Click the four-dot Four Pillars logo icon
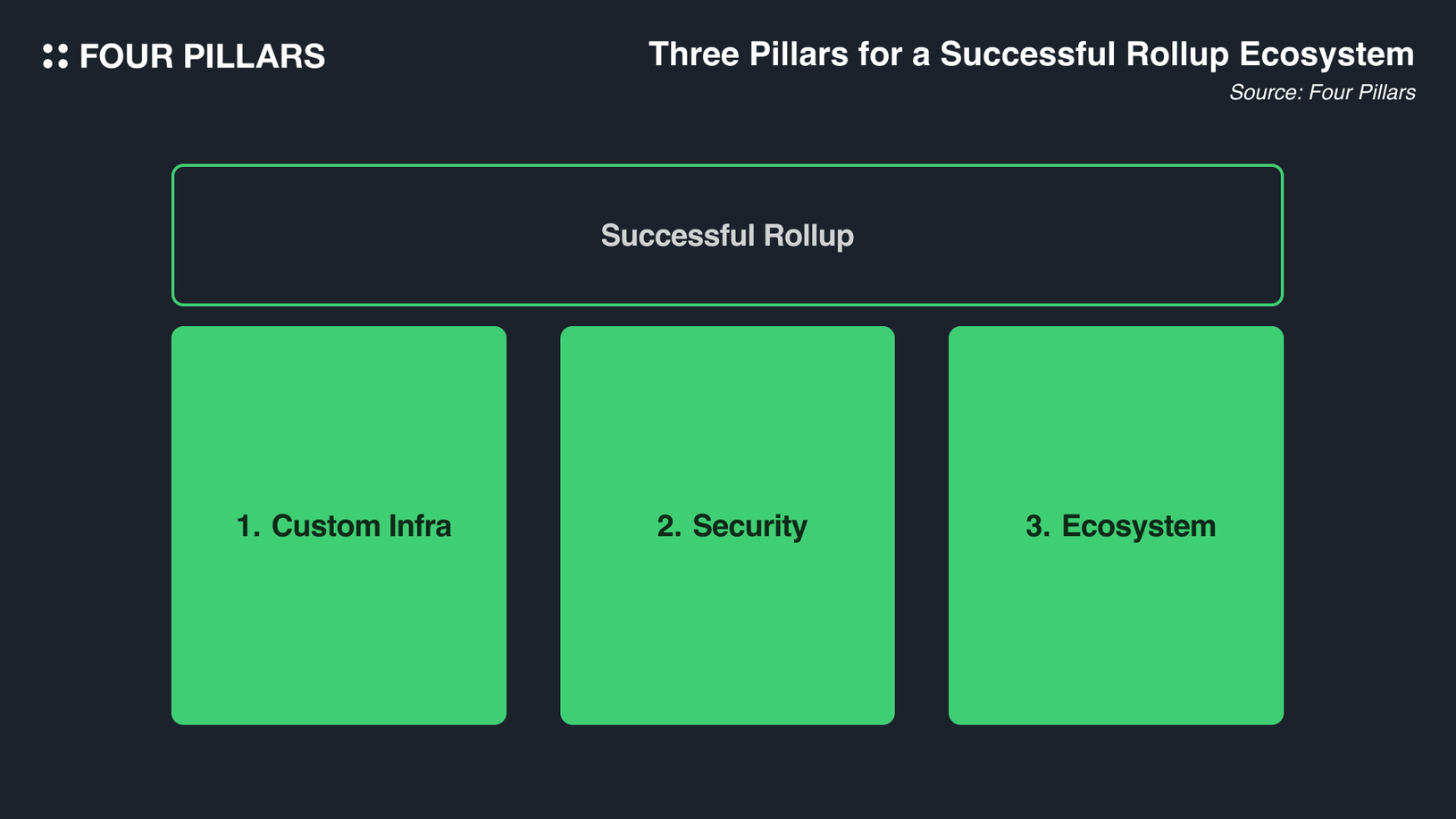Image resolution: width=1456 pixels, height=819 pixels. [x=55, y=56]
